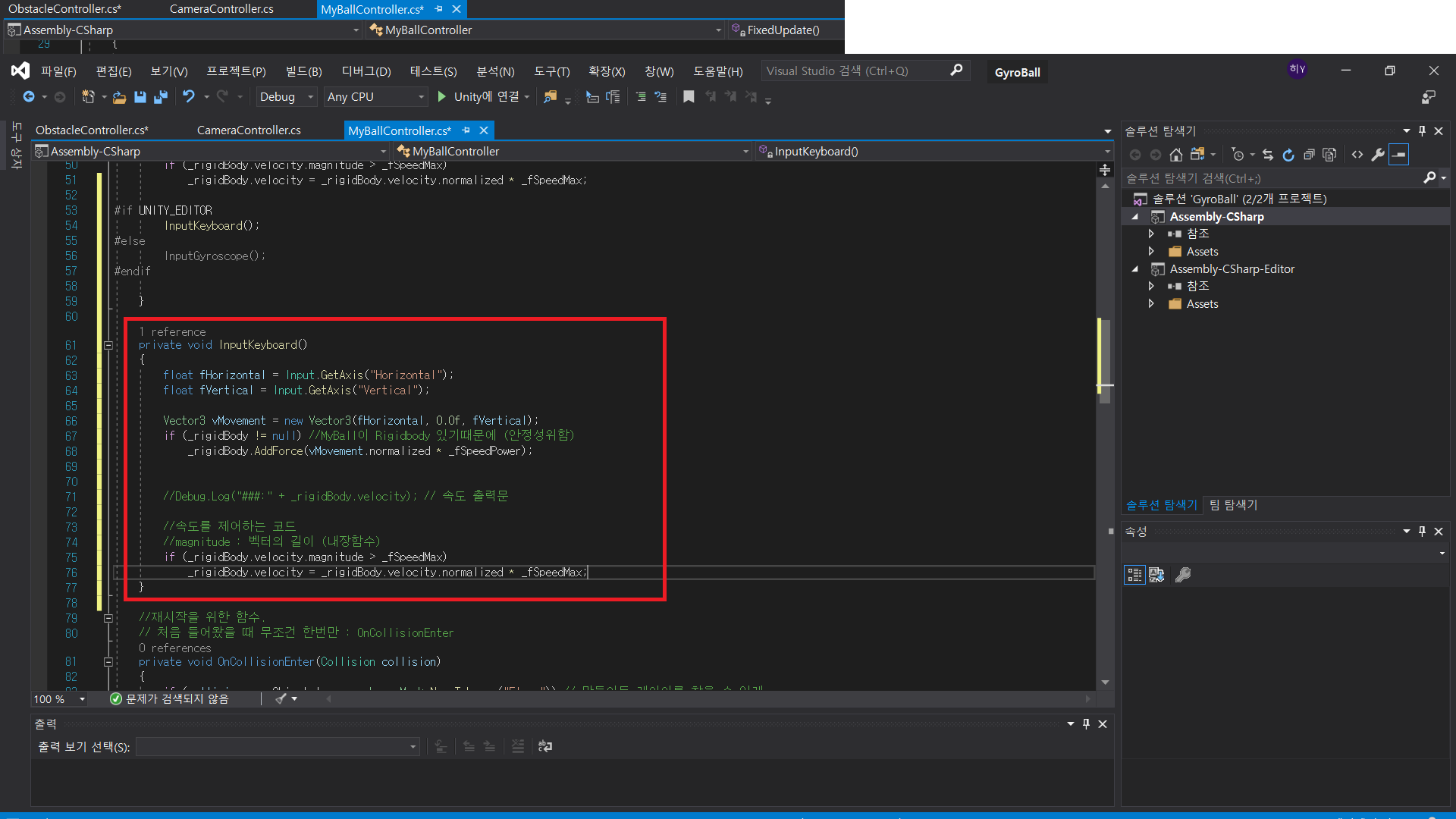Click the Undo arrow in toolbar
Viewport: 1456px width, 819px height.
click(189, 96)
